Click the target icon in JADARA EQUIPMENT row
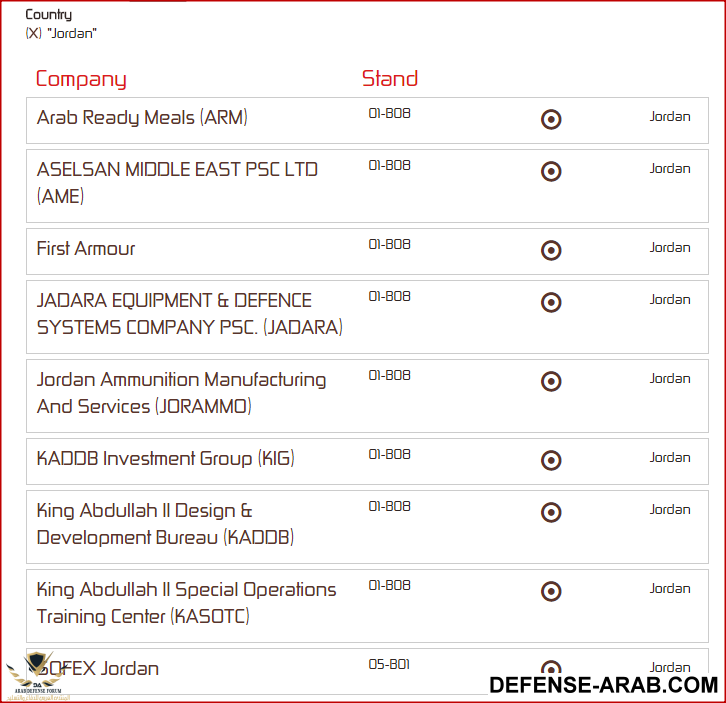This screenshot has height=703, width=726. tap(551, 302)
